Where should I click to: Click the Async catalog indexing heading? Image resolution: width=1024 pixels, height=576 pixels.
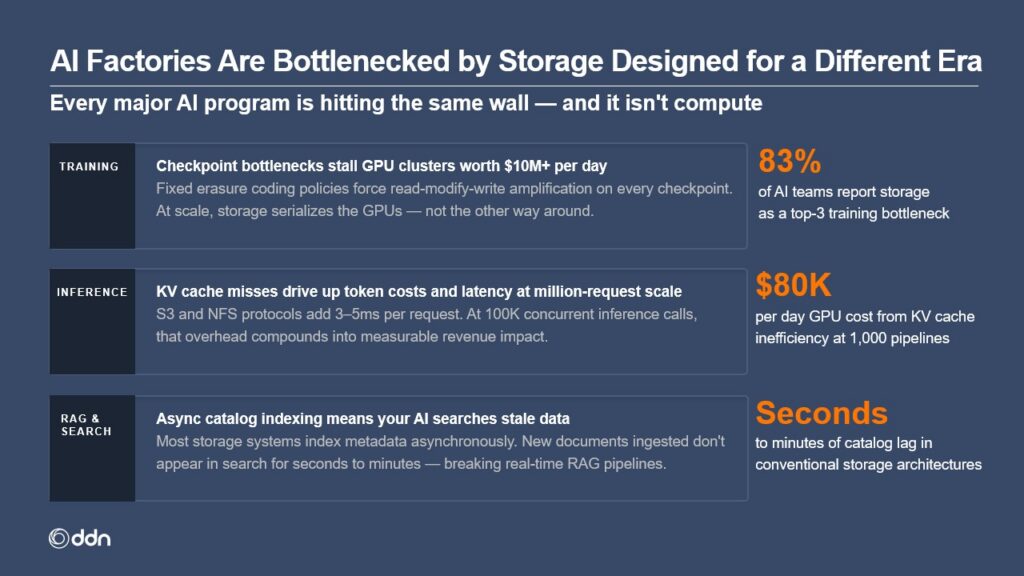pyautogui.click(x=363, y=418)
